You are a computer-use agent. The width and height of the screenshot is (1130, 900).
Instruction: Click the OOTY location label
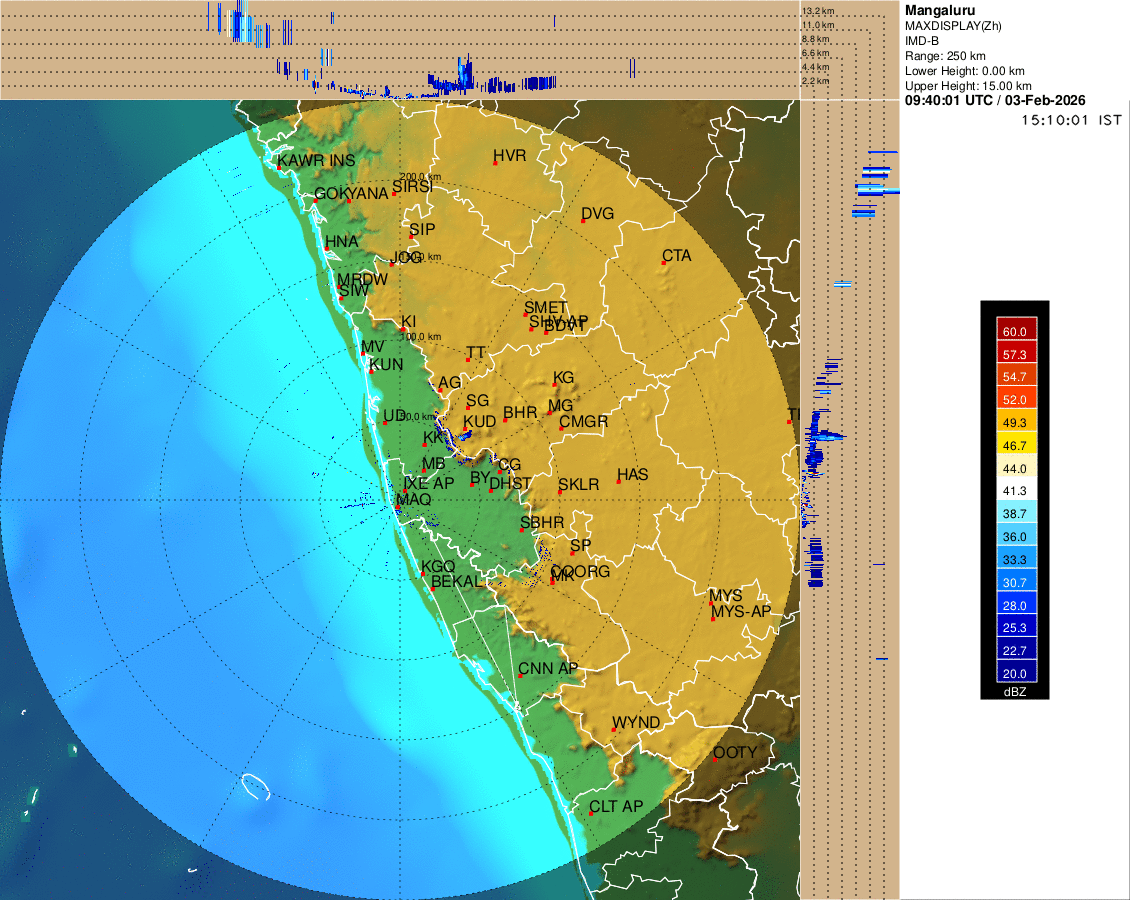click(x=735, y=752)
